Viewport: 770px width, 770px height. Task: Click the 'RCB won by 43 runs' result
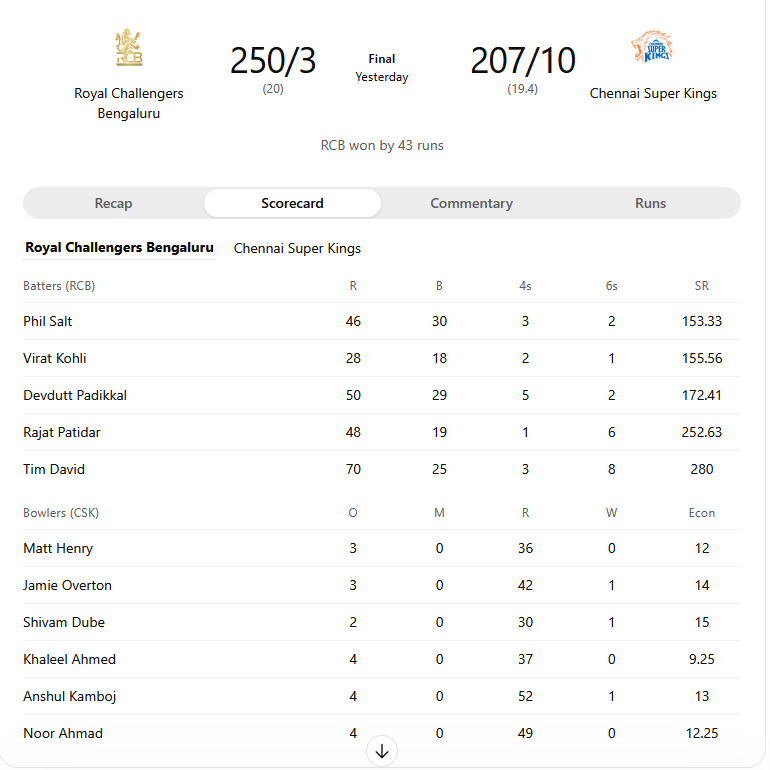coord(382,145)
